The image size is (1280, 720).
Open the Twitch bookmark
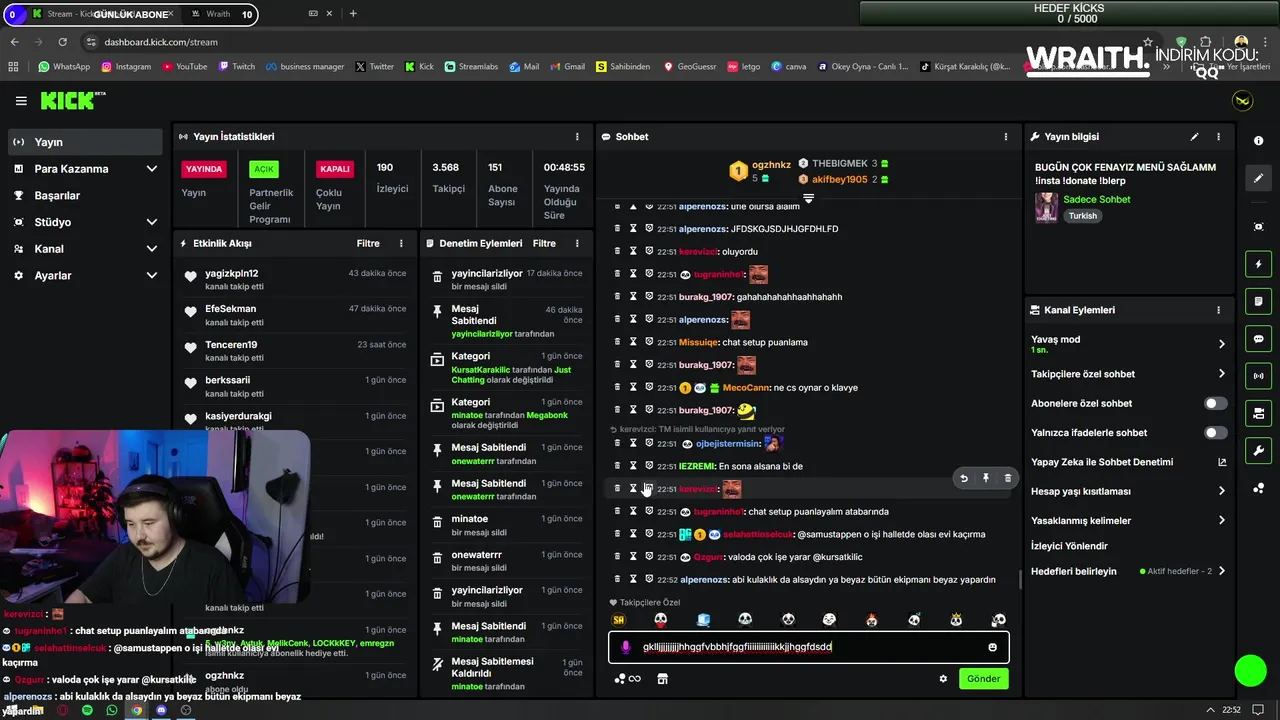(236, 67)
